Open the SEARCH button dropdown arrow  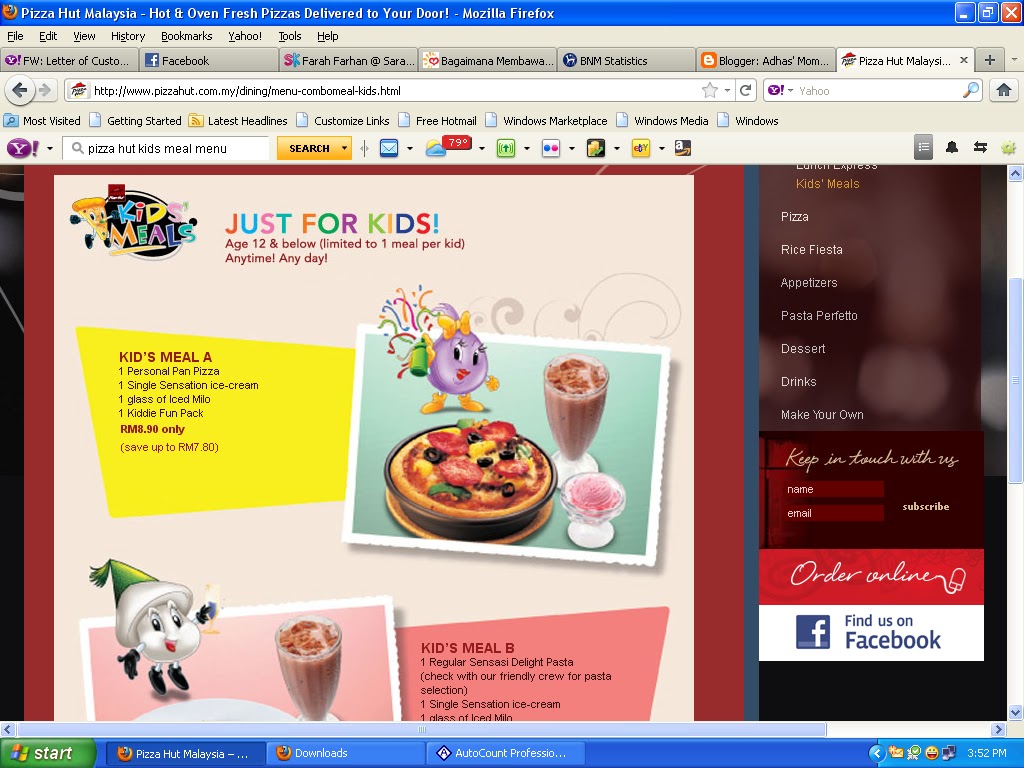(344, 148)
